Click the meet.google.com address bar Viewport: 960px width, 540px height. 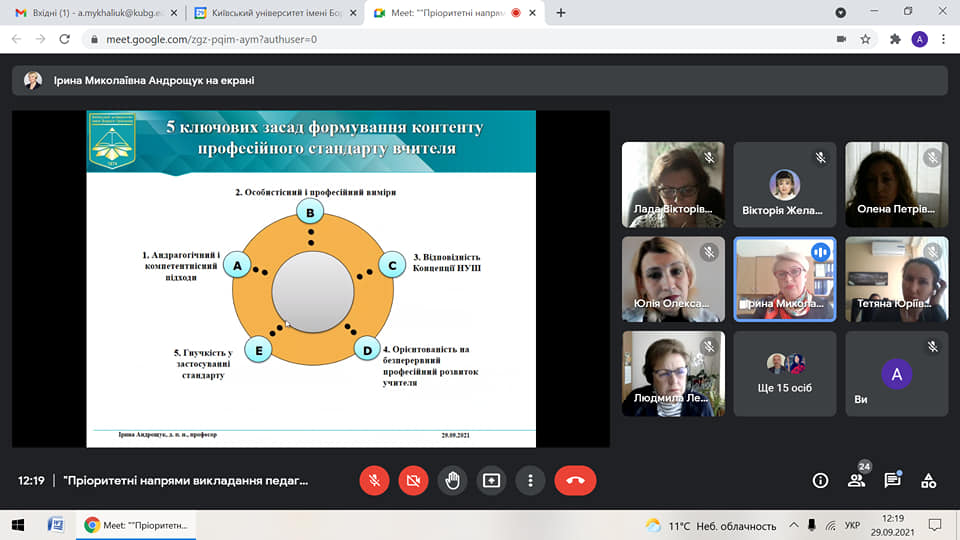coord(400,39)
